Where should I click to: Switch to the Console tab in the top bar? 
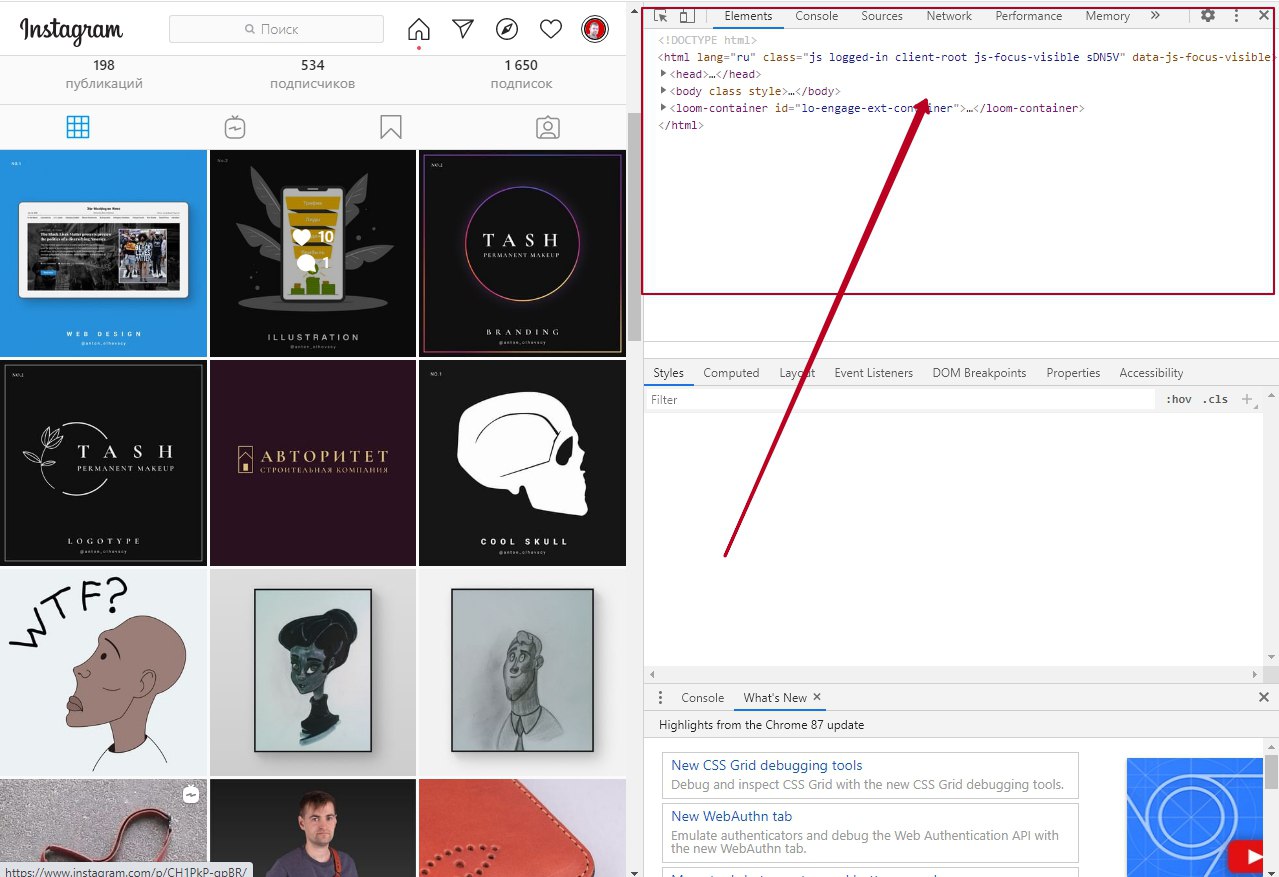coord(817,16)
